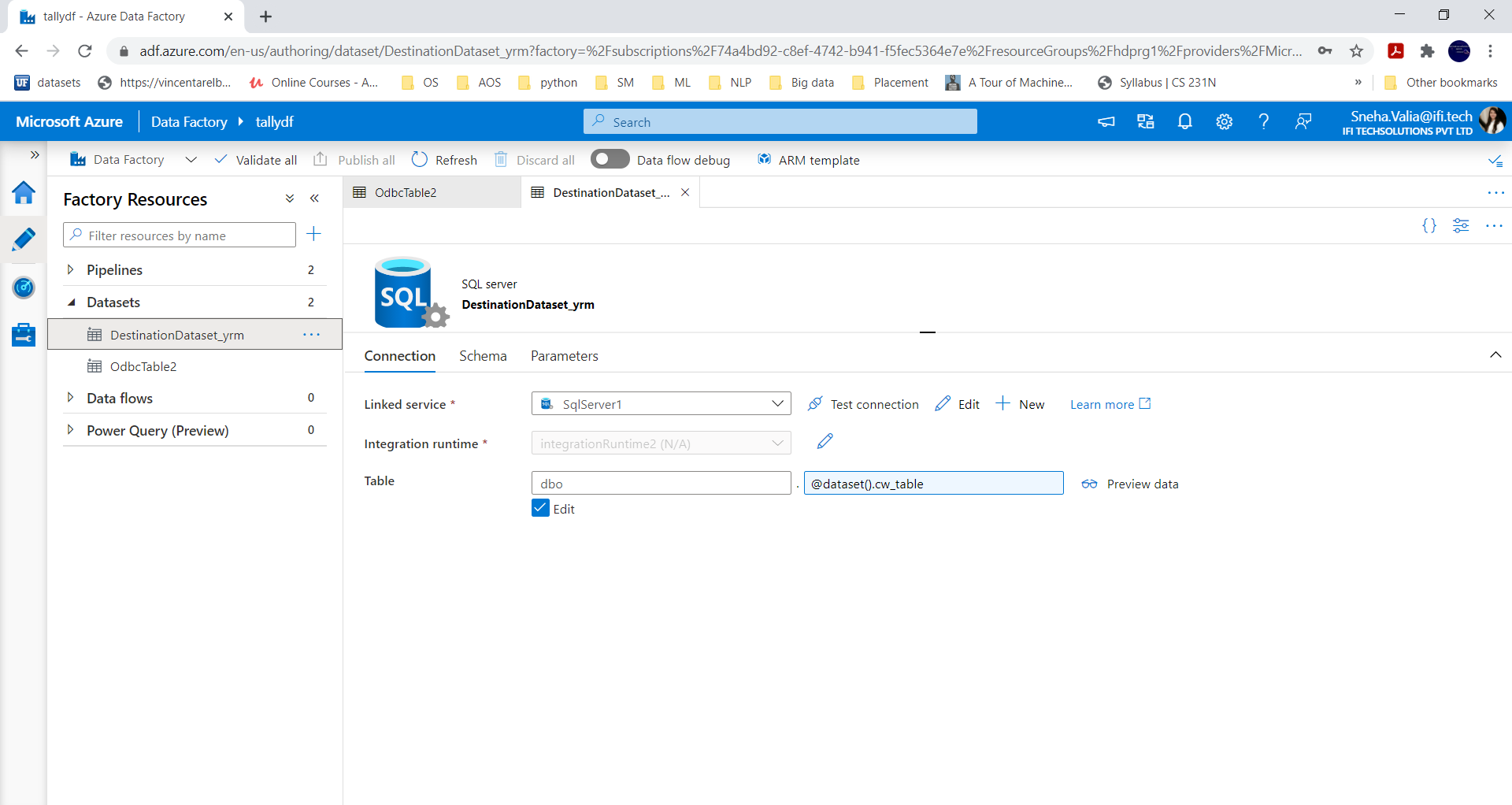This screenshot has width=1512, height=805.
Task: Switch to the Schema tab
Action: click(x=483, y=356)
